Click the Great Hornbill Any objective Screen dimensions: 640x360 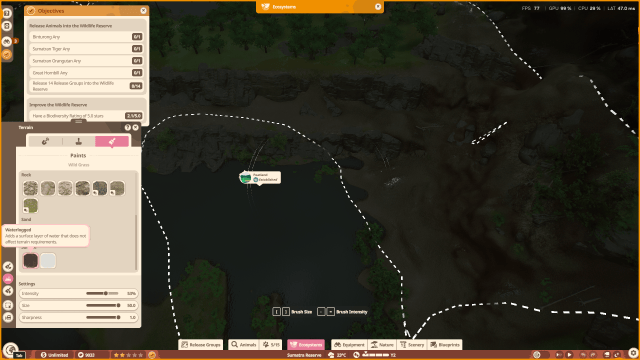(x=86, y=73)
